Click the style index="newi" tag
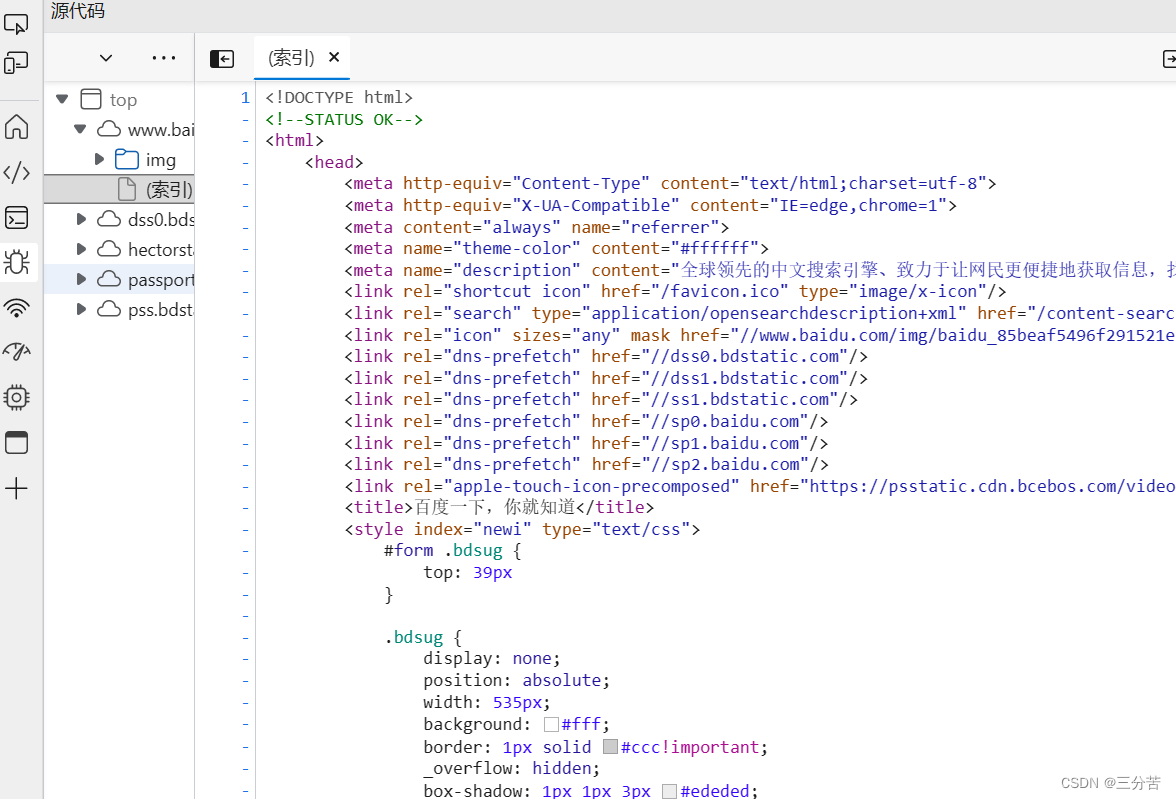1176x799 pixels. tap(522, 530)
